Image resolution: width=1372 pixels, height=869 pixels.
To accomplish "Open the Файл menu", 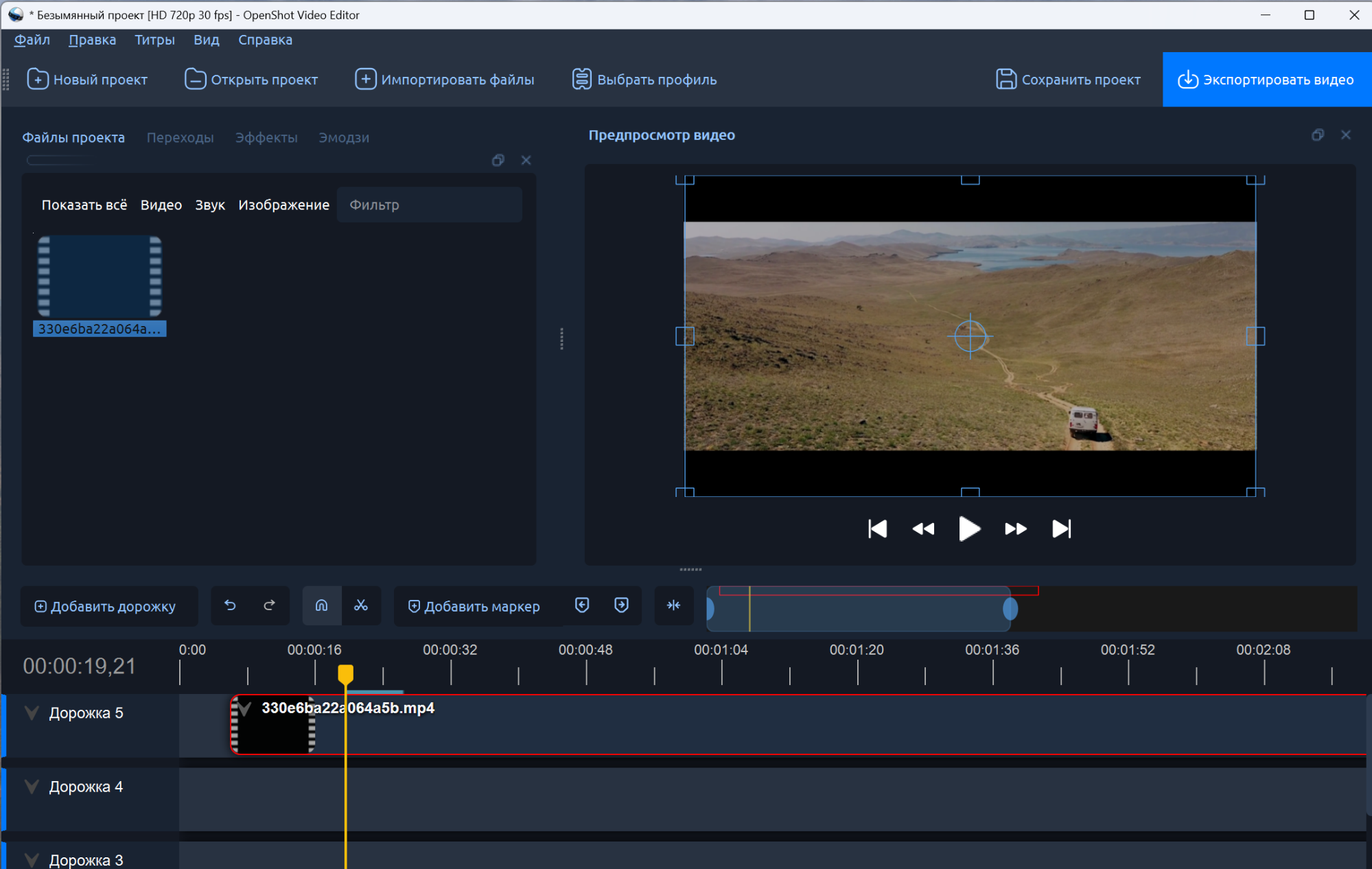I will pyautogui.click(x=32, y=40).
